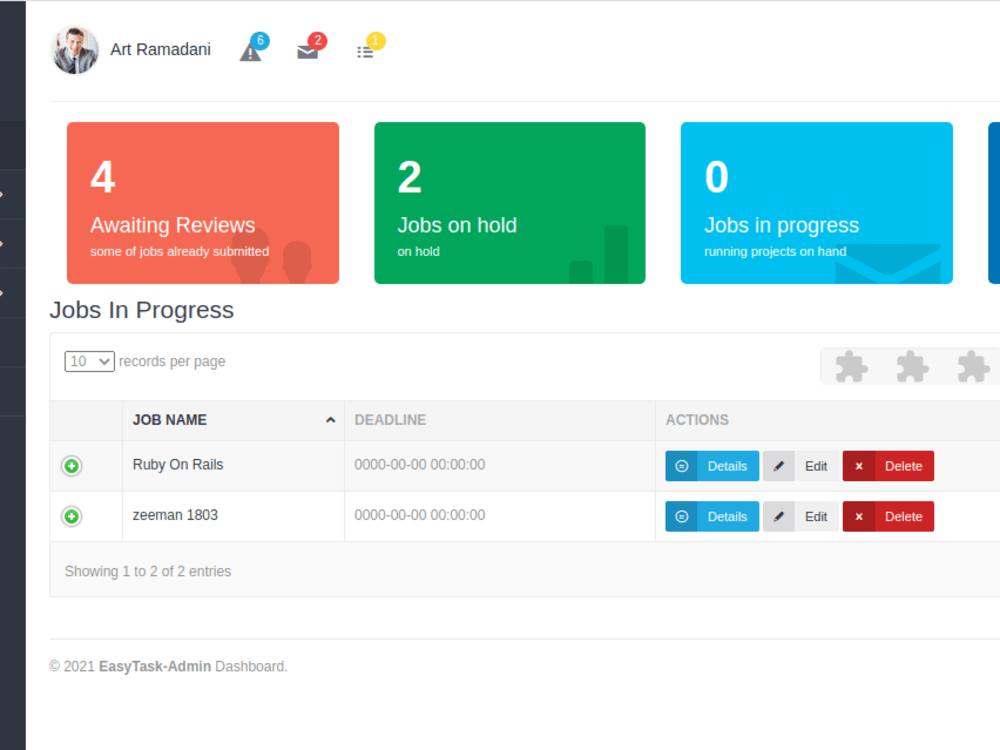Click Details button for Ruby On Rails

tap(712, 466)
